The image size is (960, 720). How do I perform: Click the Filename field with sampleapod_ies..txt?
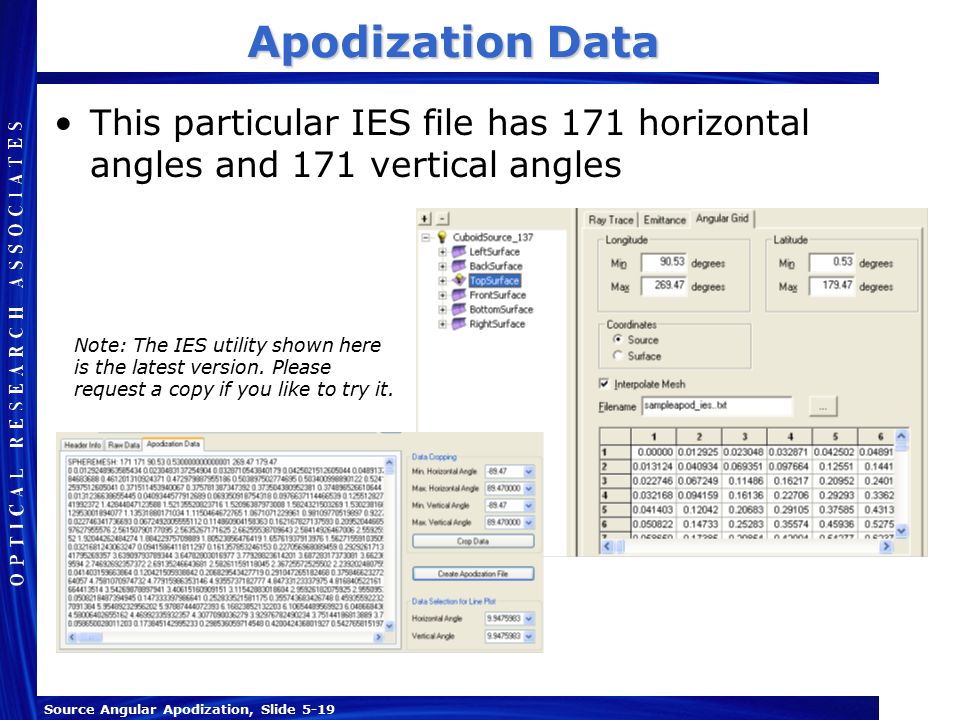coord(717,406)
